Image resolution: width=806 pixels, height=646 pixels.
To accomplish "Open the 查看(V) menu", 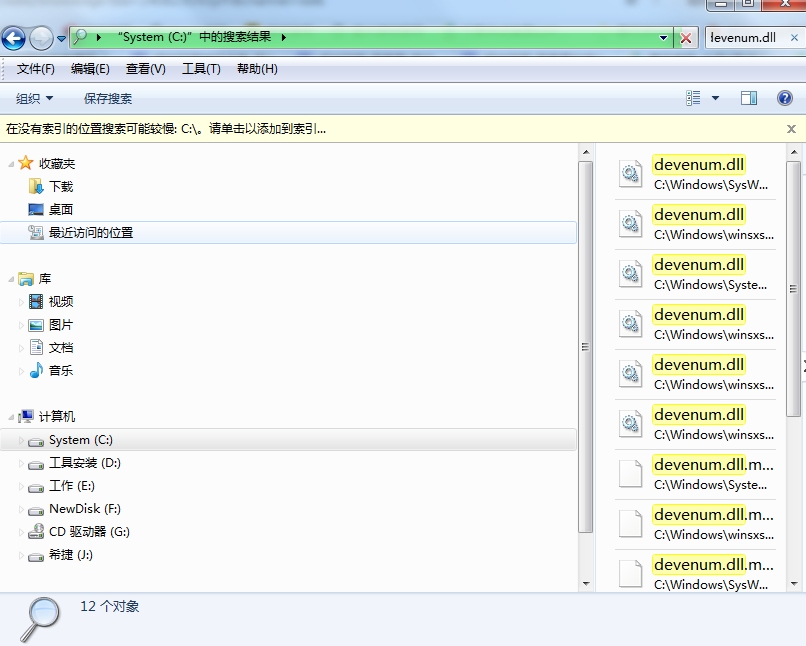I will 145,69.
